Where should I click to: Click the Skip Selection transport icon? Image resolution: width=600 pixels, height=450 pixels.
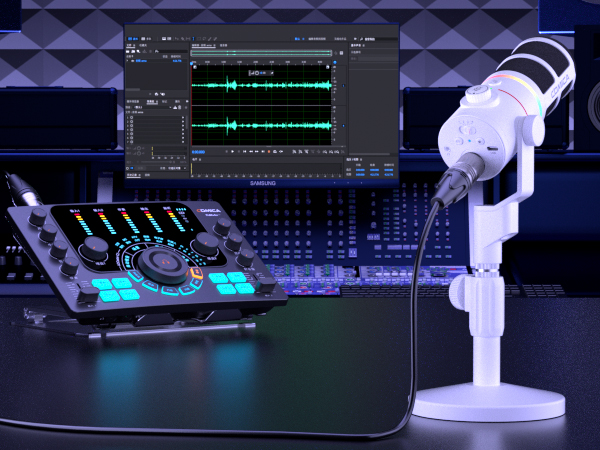coord(281,152)
